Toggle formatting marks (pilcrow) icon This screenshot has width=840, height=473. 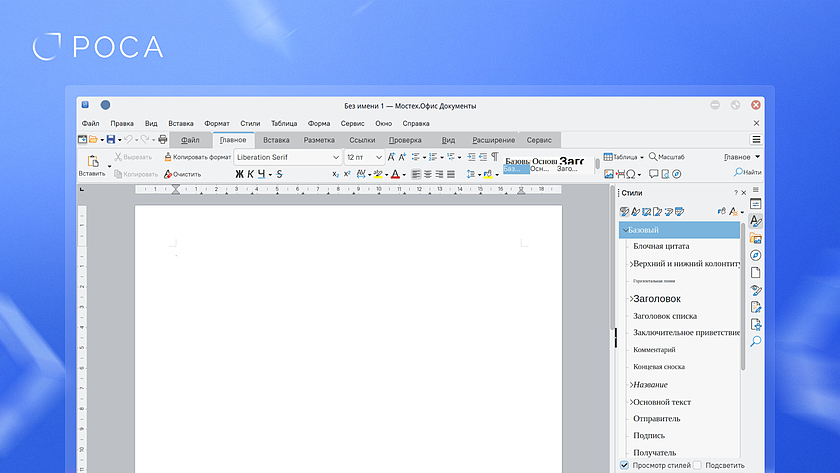pos(494,157)
